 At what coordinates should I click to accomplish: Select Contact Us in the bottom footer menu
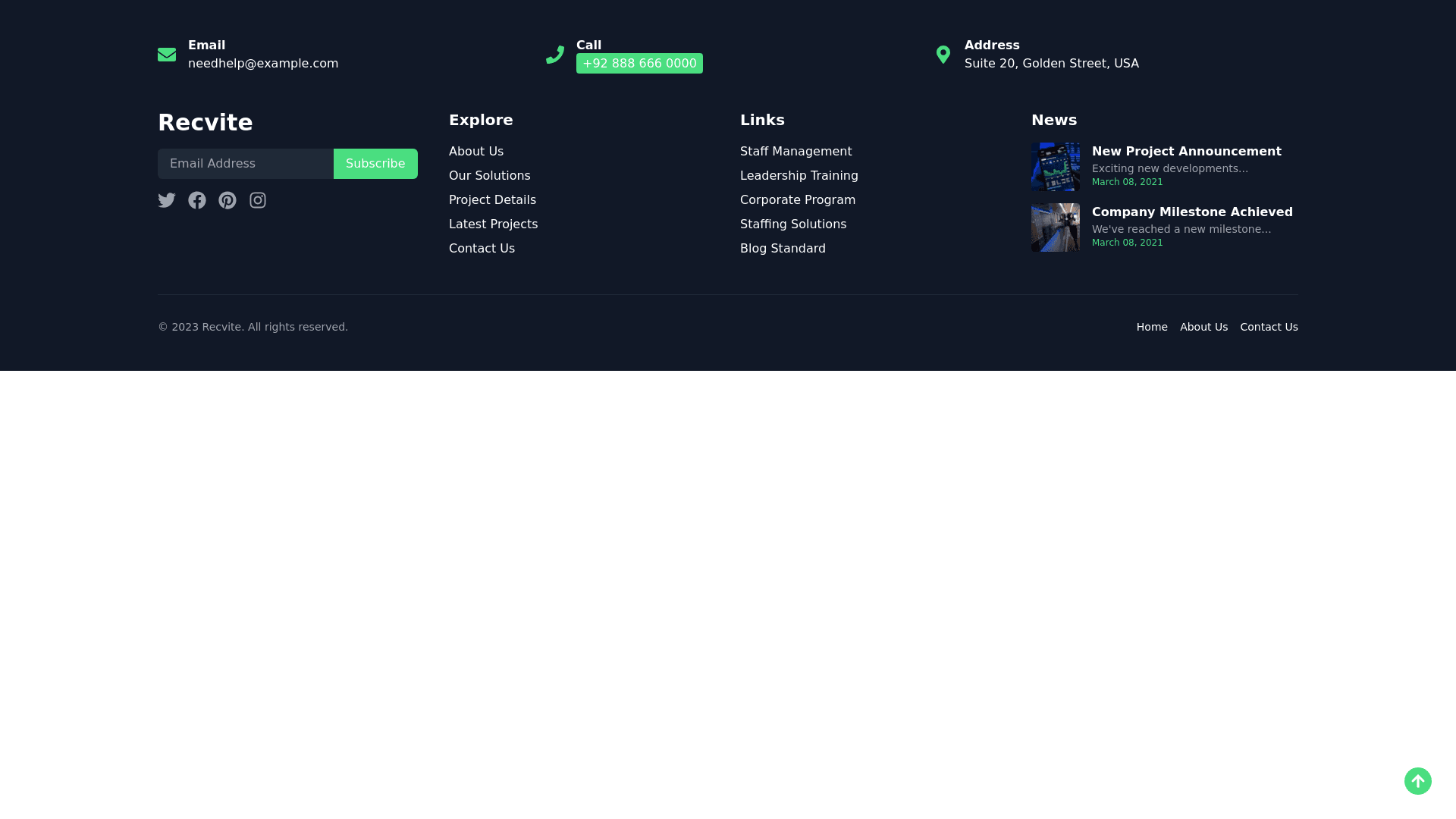1269,327
